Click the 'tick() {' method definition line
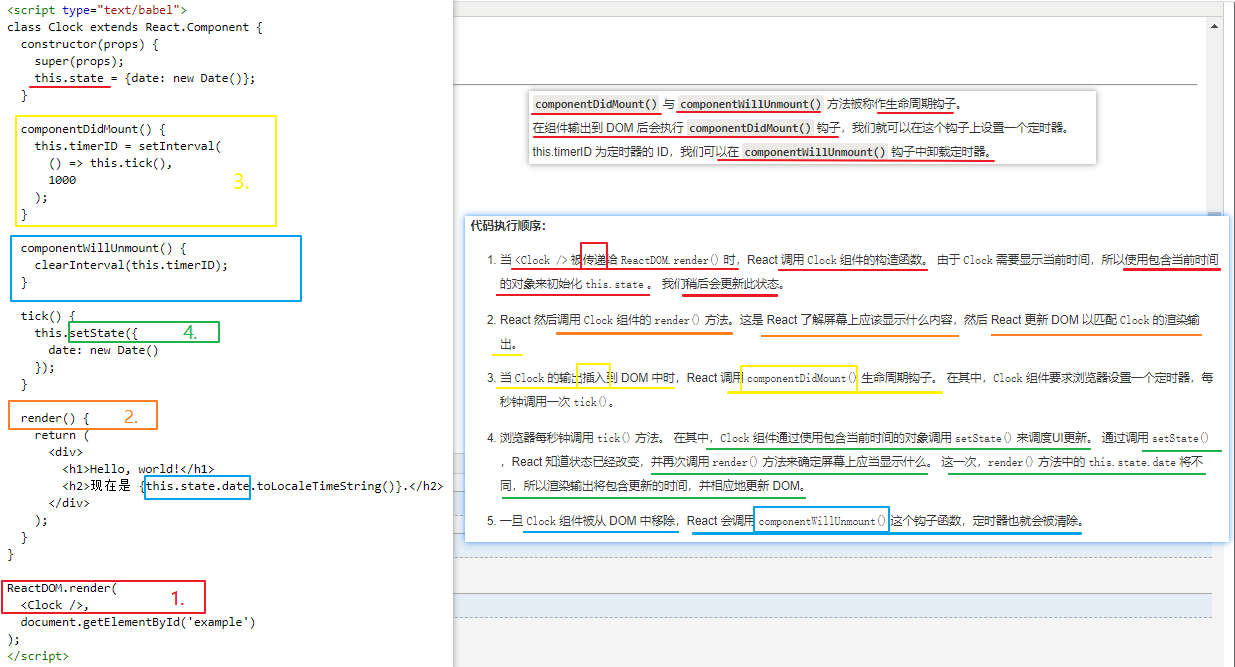The image size is (1235, 667). point(48,316)
